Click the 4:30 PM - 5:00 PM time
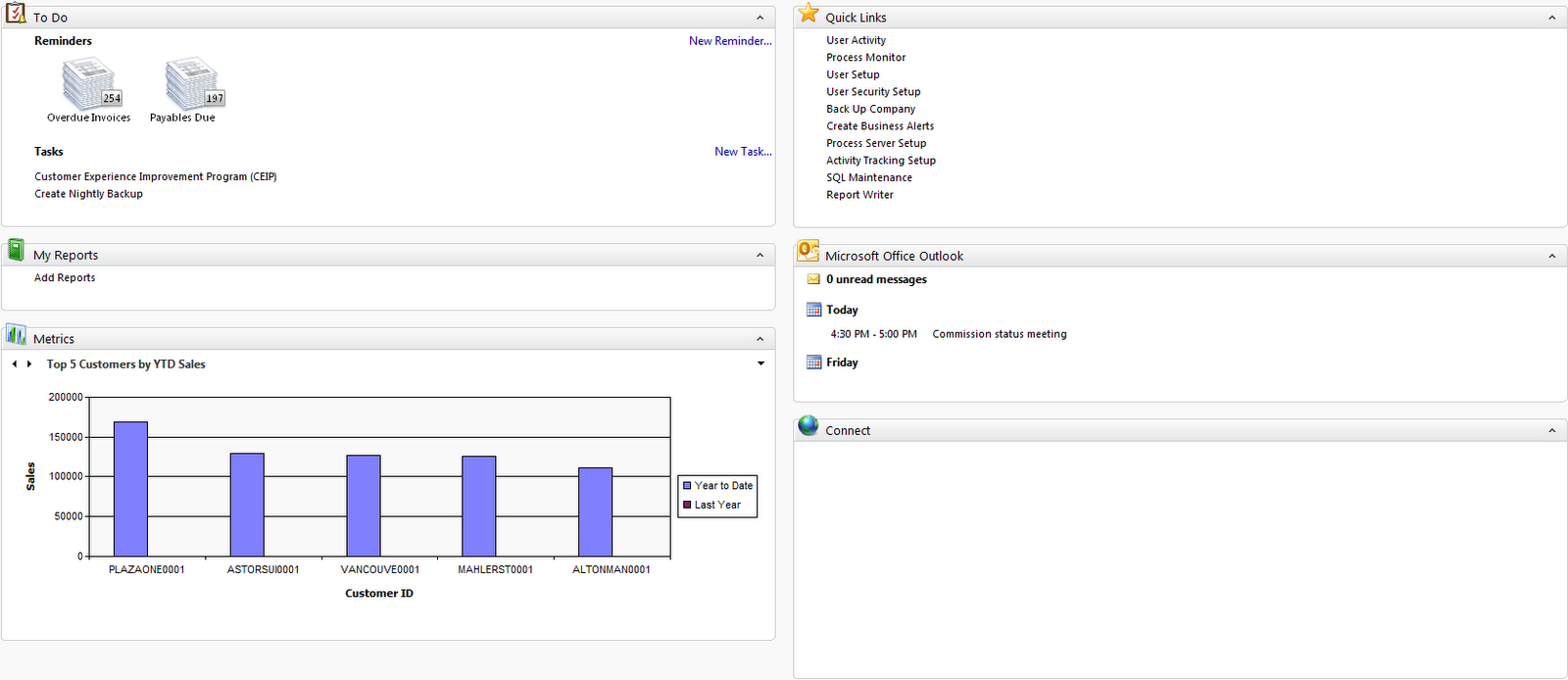 point(874,334)
